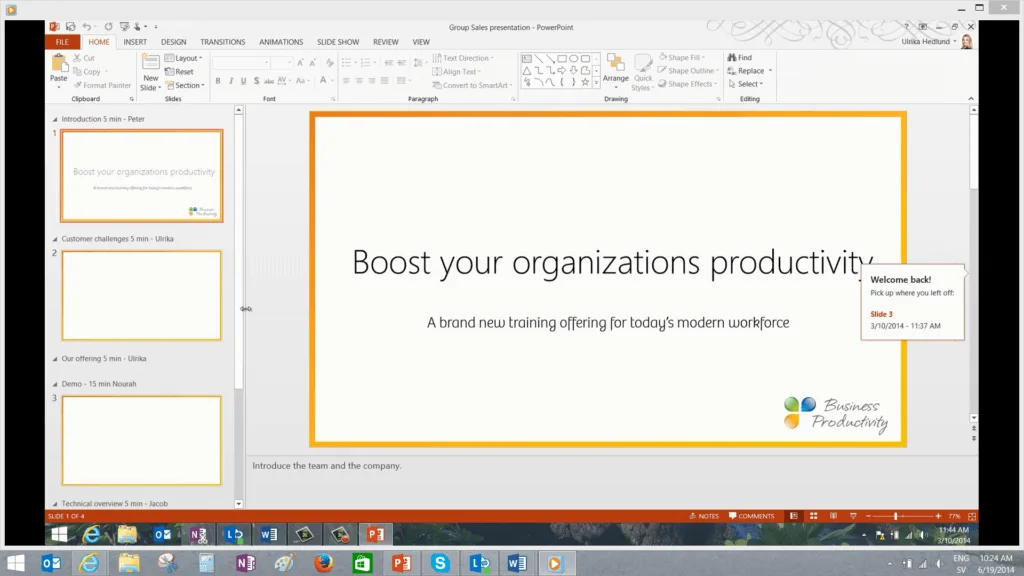Open Section dropdown
This screenshot has width=1024, height=576.
click(x=185, y=86)
